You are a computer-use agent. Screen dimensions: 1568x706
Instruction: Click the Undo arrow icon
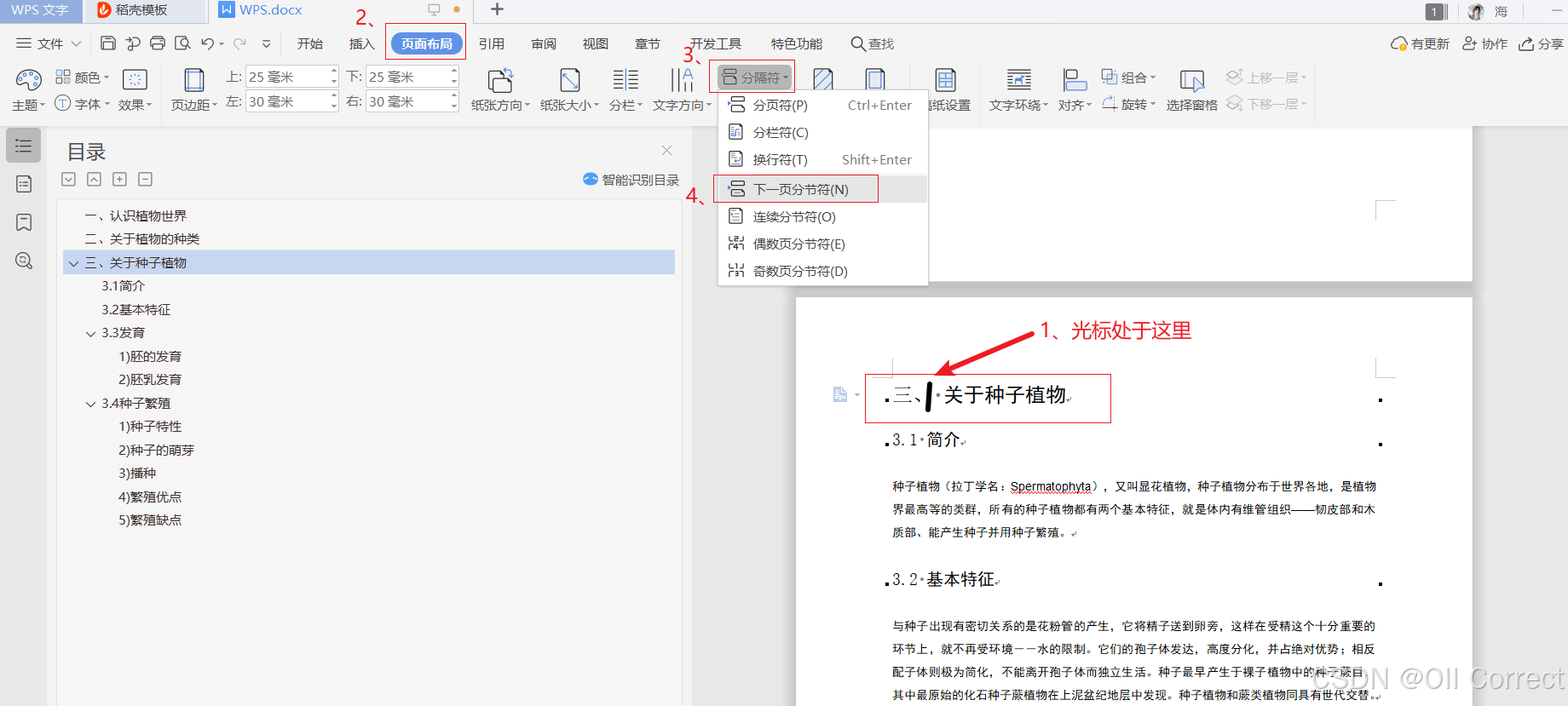[207, 43]
